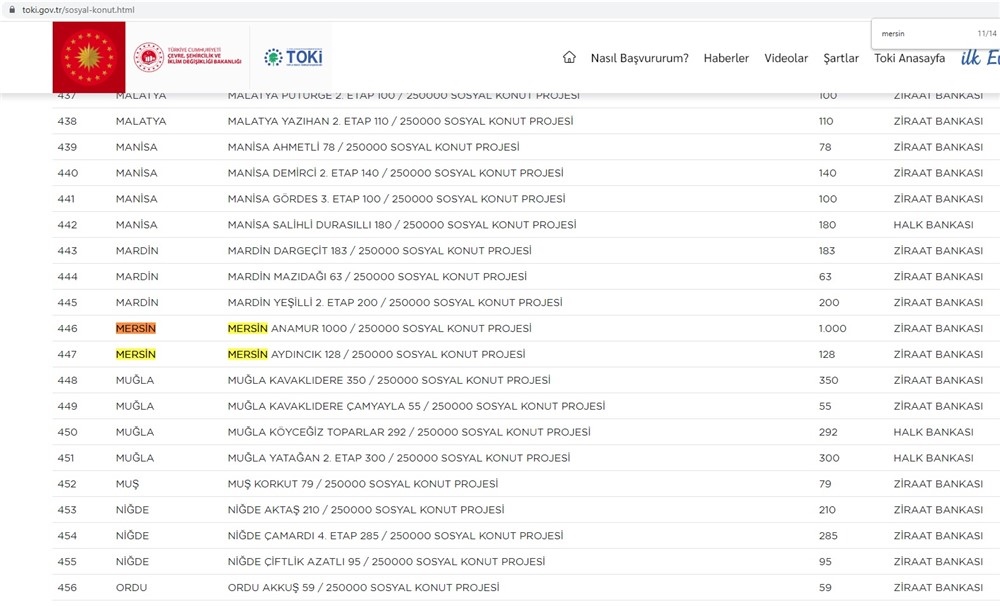
Task: Open the Nasıl Başvururum? menu item
Action: pos(639,58)
